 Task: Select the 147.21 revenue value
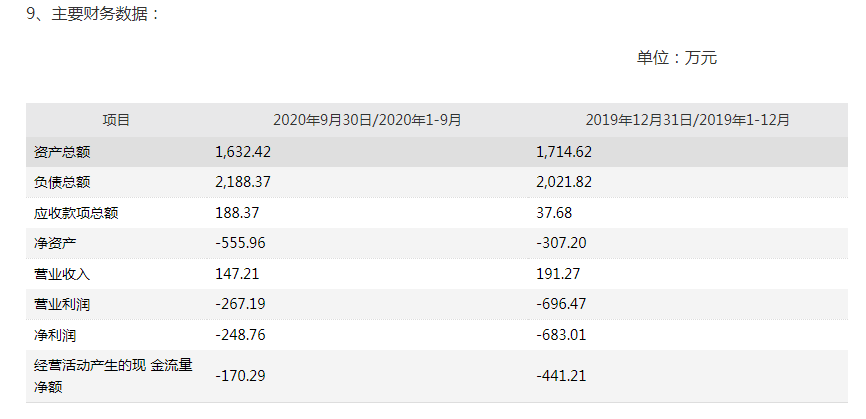point(237,273)
